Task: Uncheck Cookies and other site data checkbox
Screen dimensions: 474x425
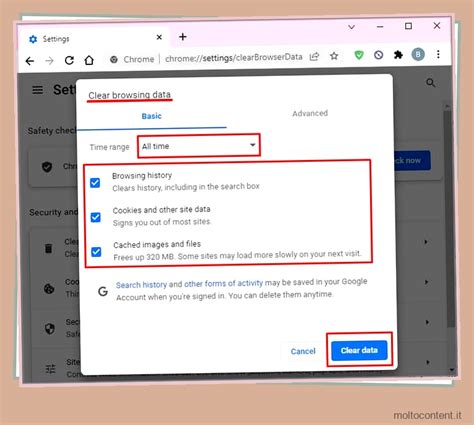Action: [x=96, y=217]
